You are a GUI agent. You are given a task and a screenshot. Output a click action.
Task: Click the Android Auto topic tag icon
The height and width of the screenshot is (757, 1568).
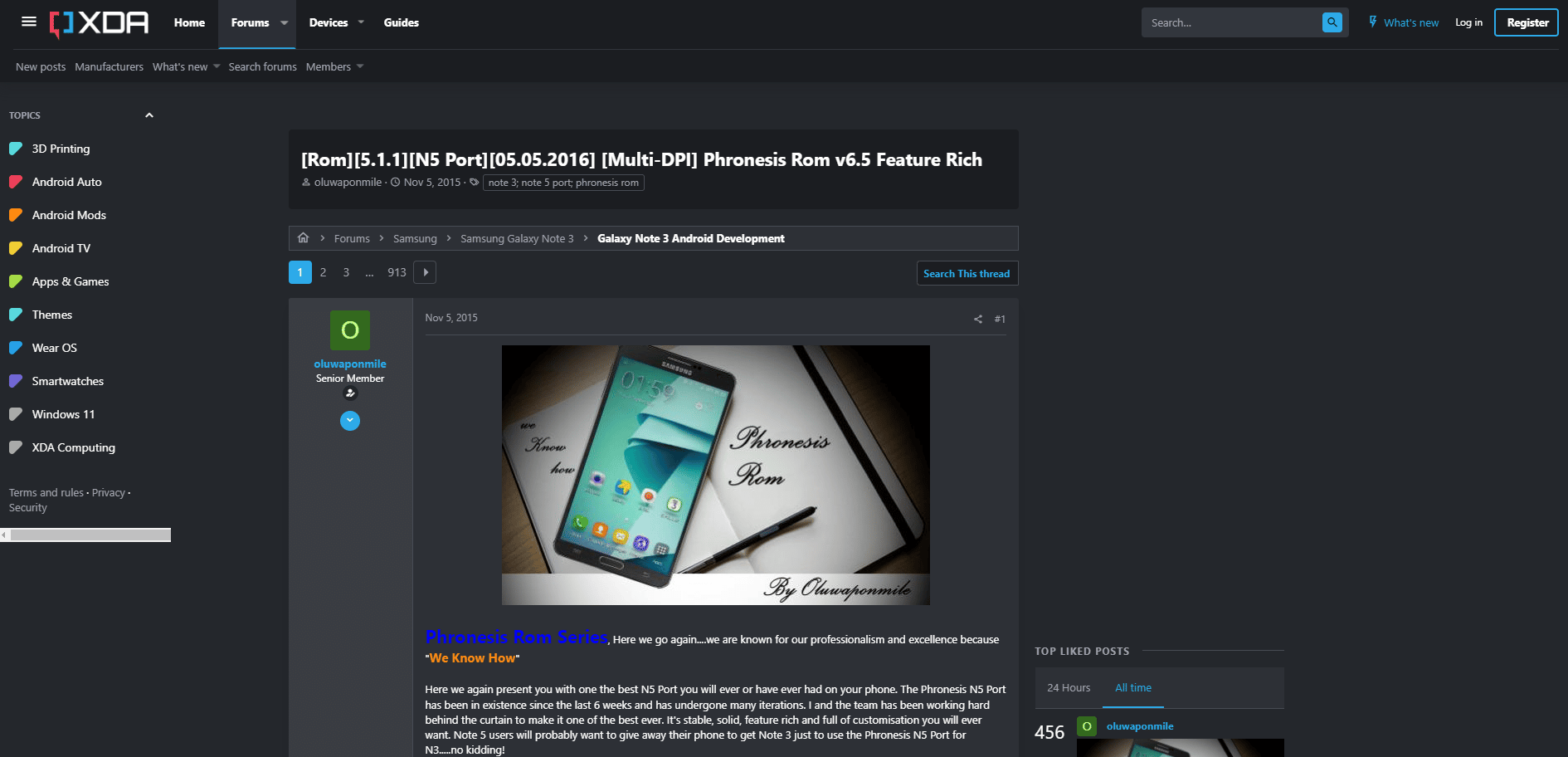point(15,182)
